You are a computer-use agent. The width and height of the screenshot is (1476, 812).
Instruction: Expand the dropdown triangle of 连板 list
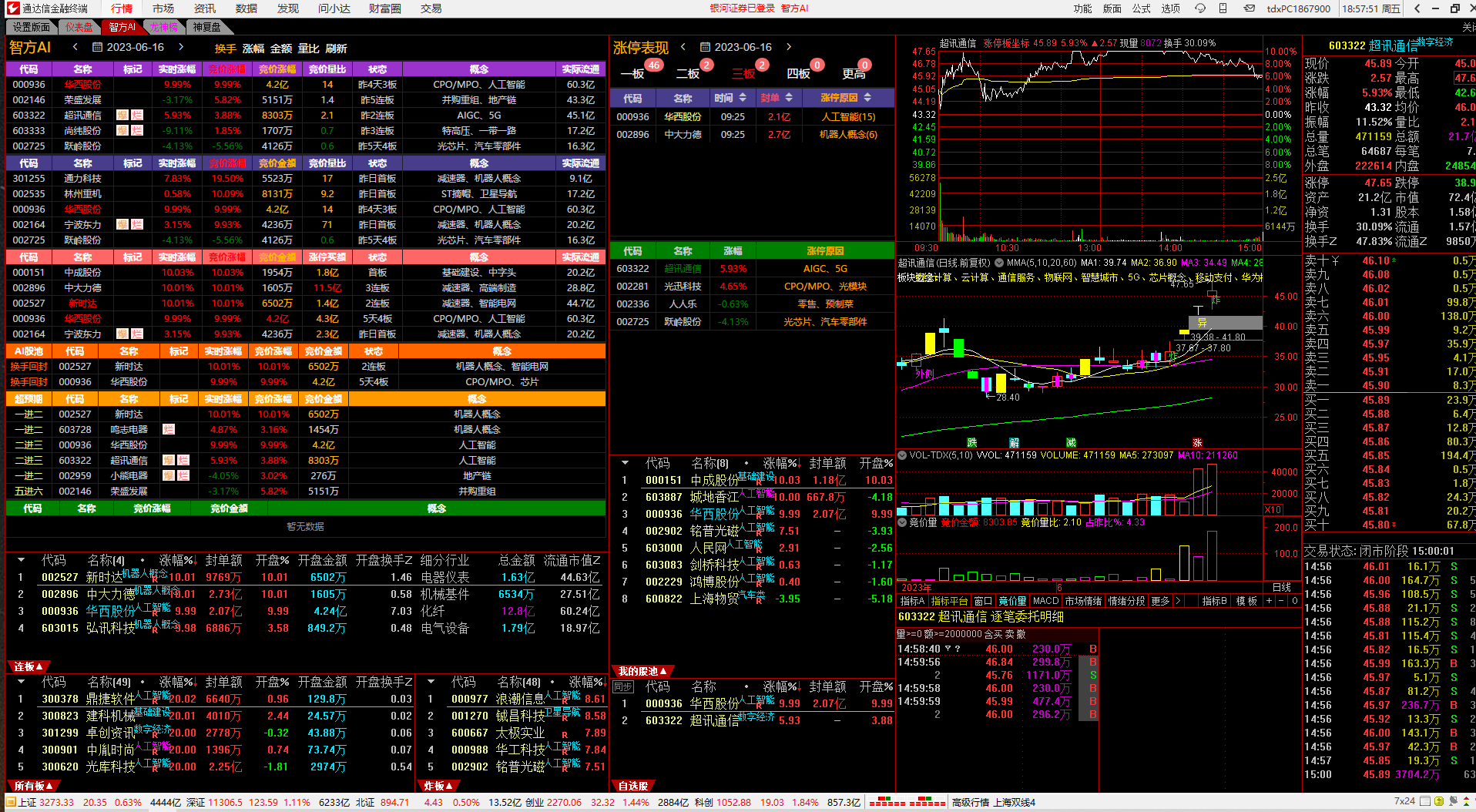click(21, 560)
